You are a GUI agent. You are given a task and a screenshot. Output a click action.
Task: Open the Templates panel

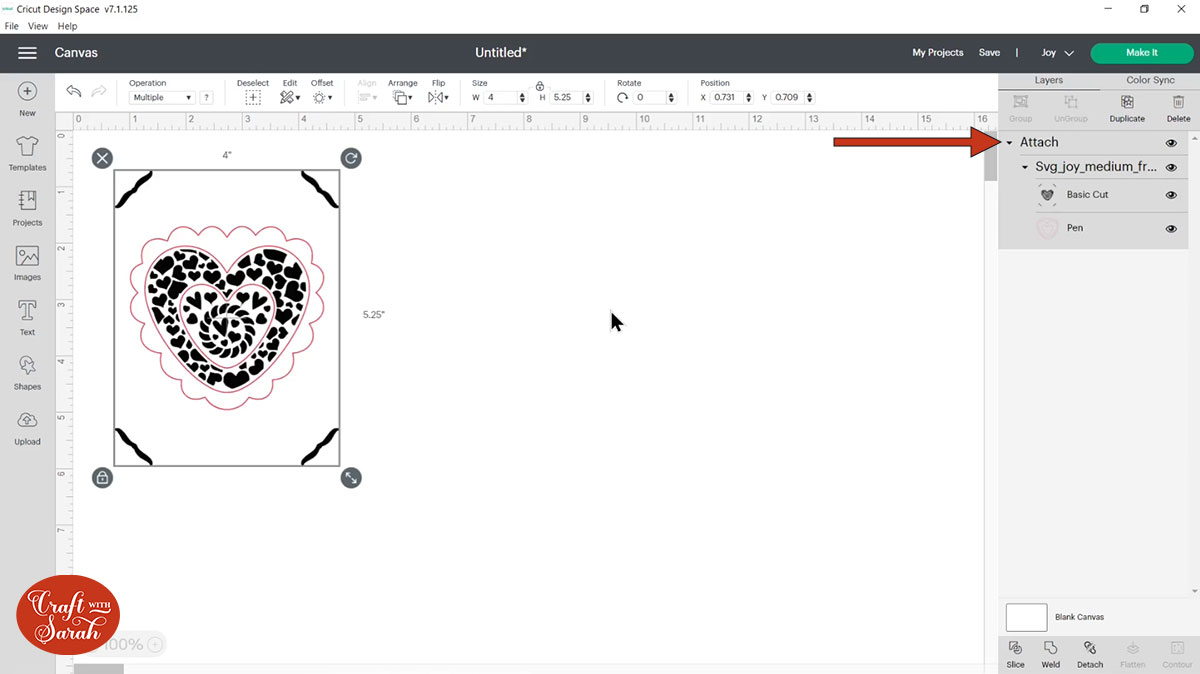[27, 153]
